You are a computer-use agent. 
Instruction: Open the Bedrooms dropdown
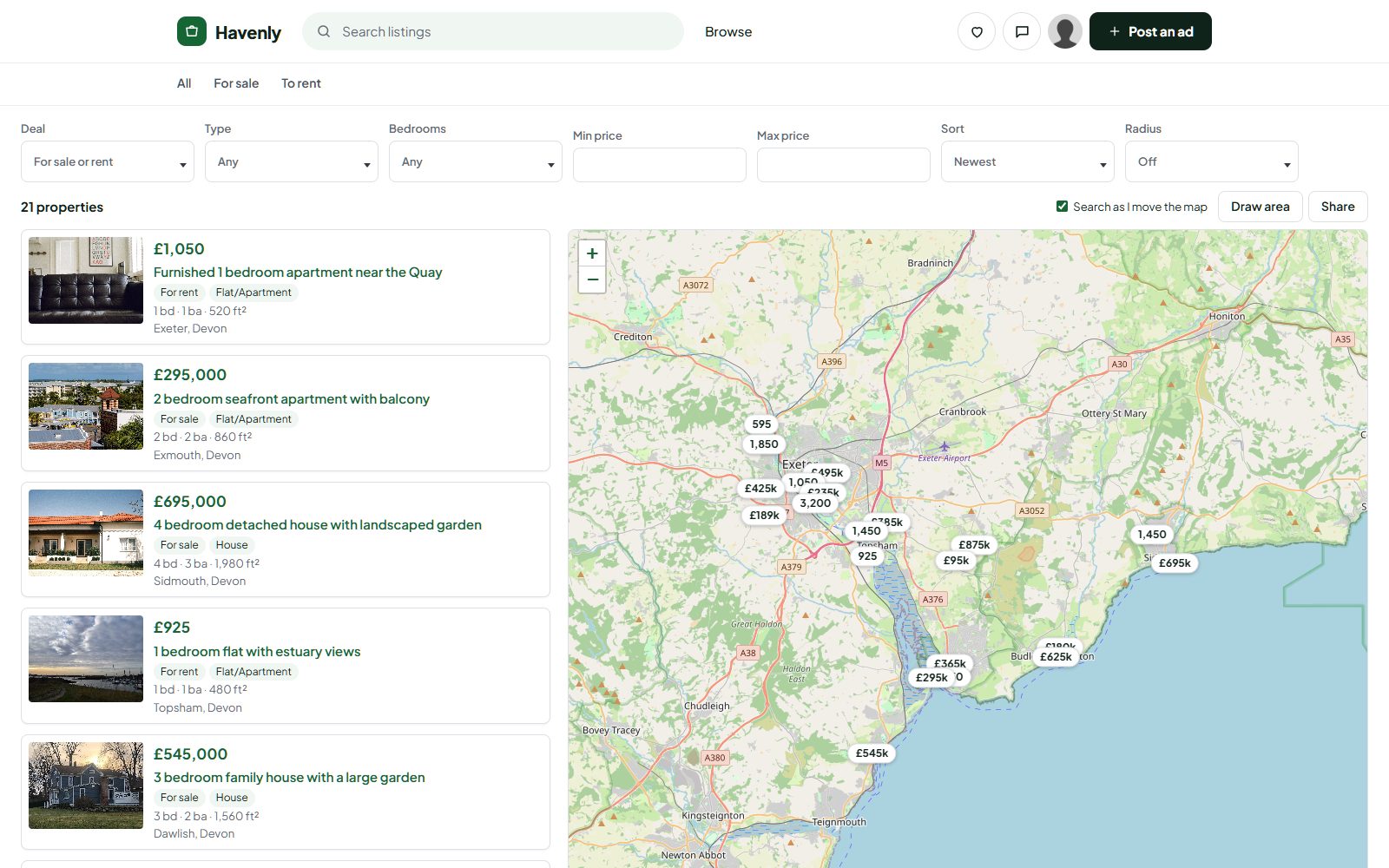pyautogui.click(x=476, y=161)
